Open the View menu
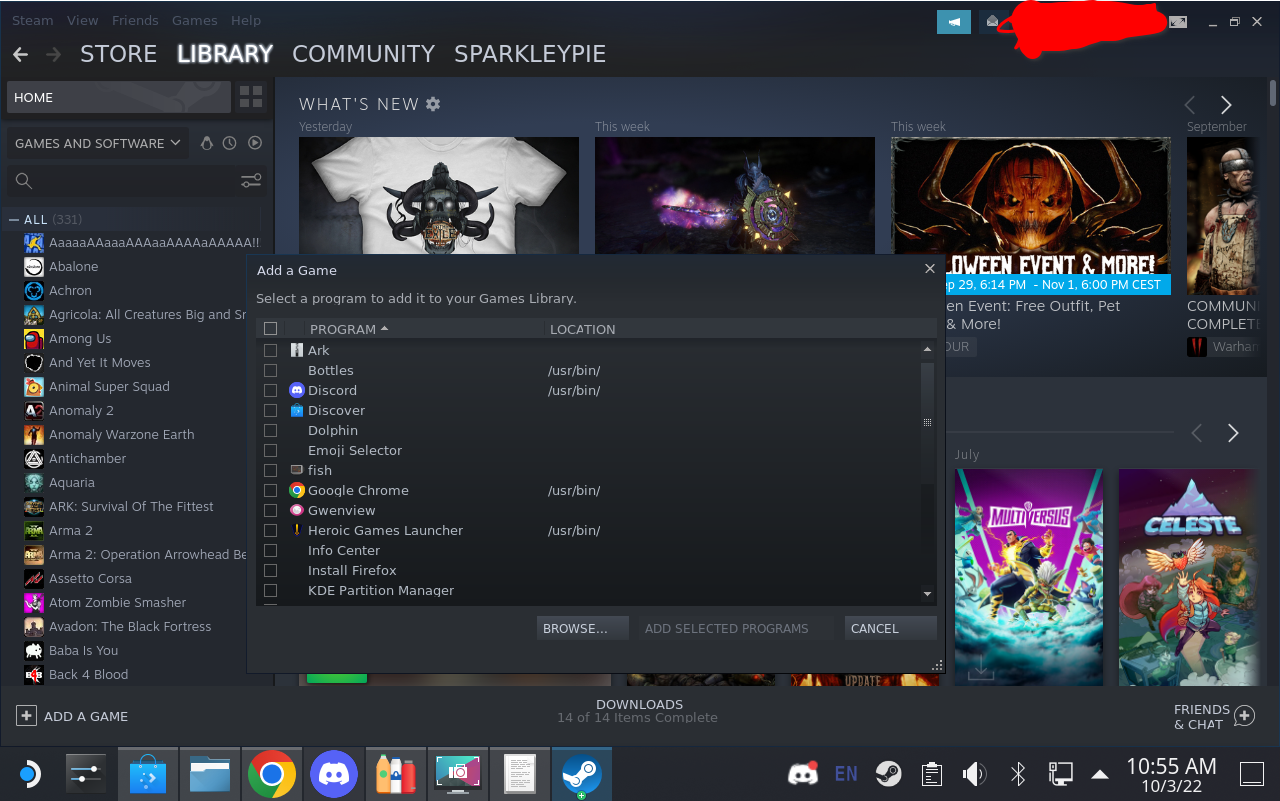The width and height of the screenshot is (1280, 801). tap(83, 20)
